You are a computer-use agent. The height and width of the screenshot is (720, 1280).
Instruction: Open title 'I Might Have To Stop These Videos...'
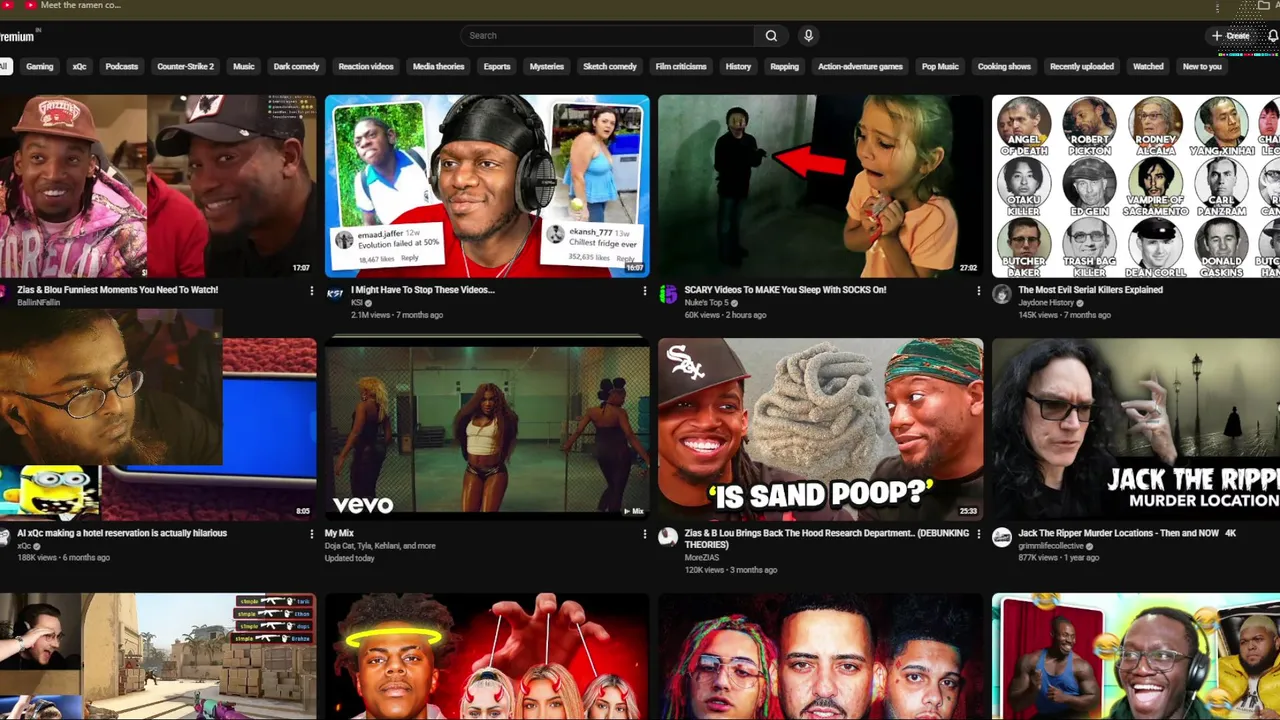tap(423, 290)
